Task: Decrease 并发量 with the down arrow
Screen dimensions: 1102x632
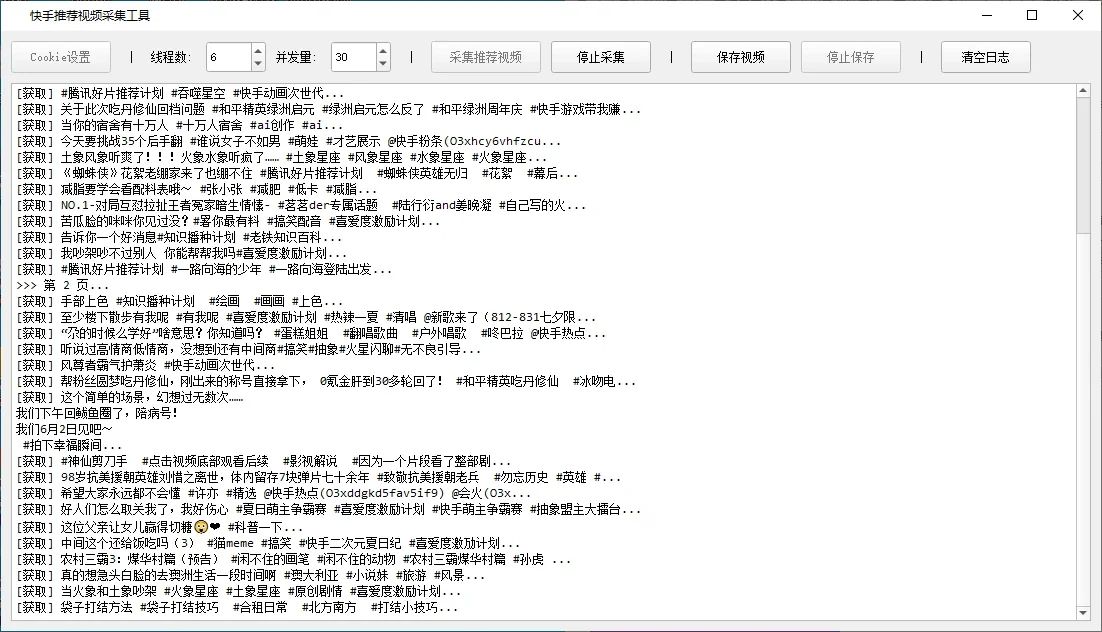Action: pos(383,63)
